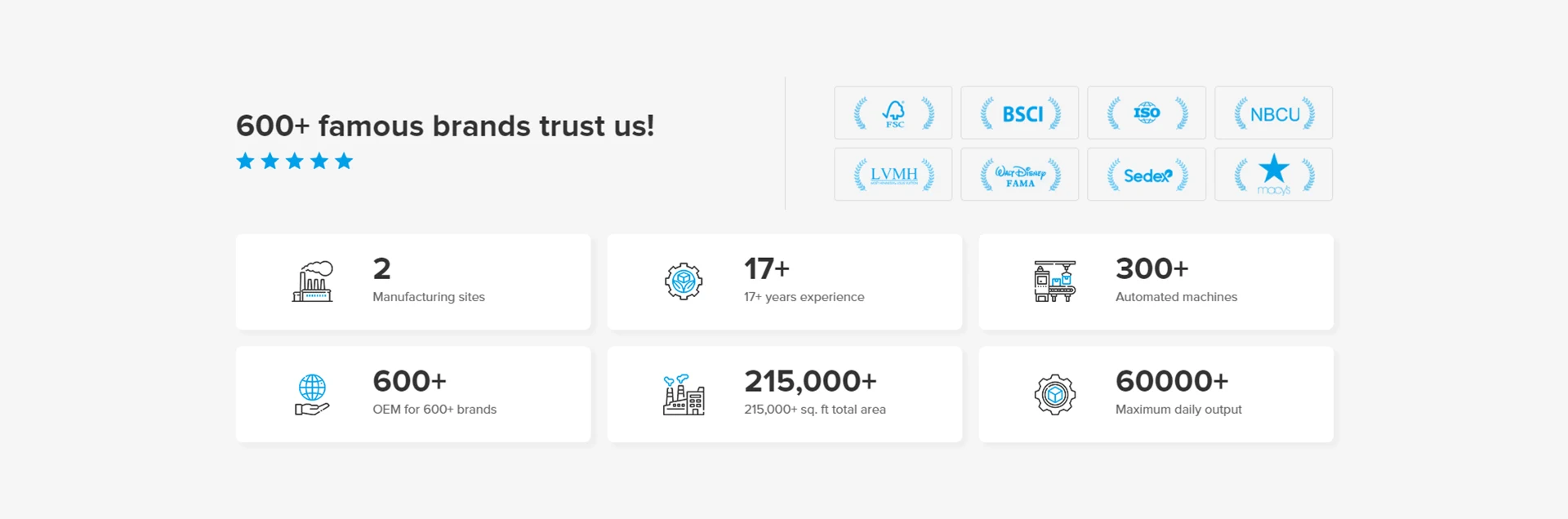Click the Sedex badge
Image resolution: width=1568 pixels, height=519 pixels.
[x=1147, y=174]
